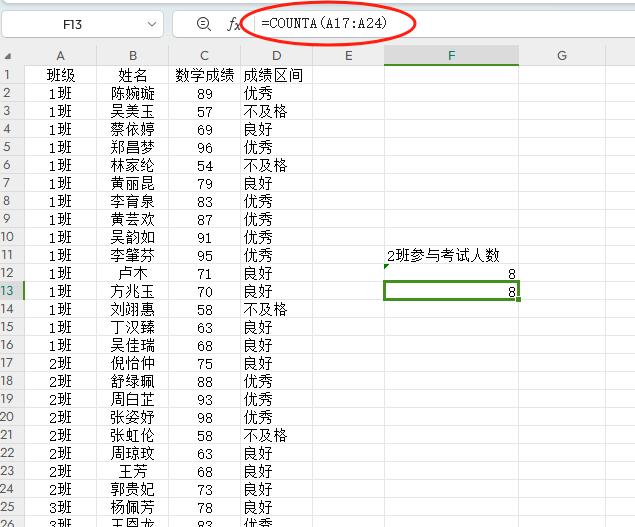Click the fx insert function icon
This screenshot has width=635, height=527.
[x=234, y=24]
